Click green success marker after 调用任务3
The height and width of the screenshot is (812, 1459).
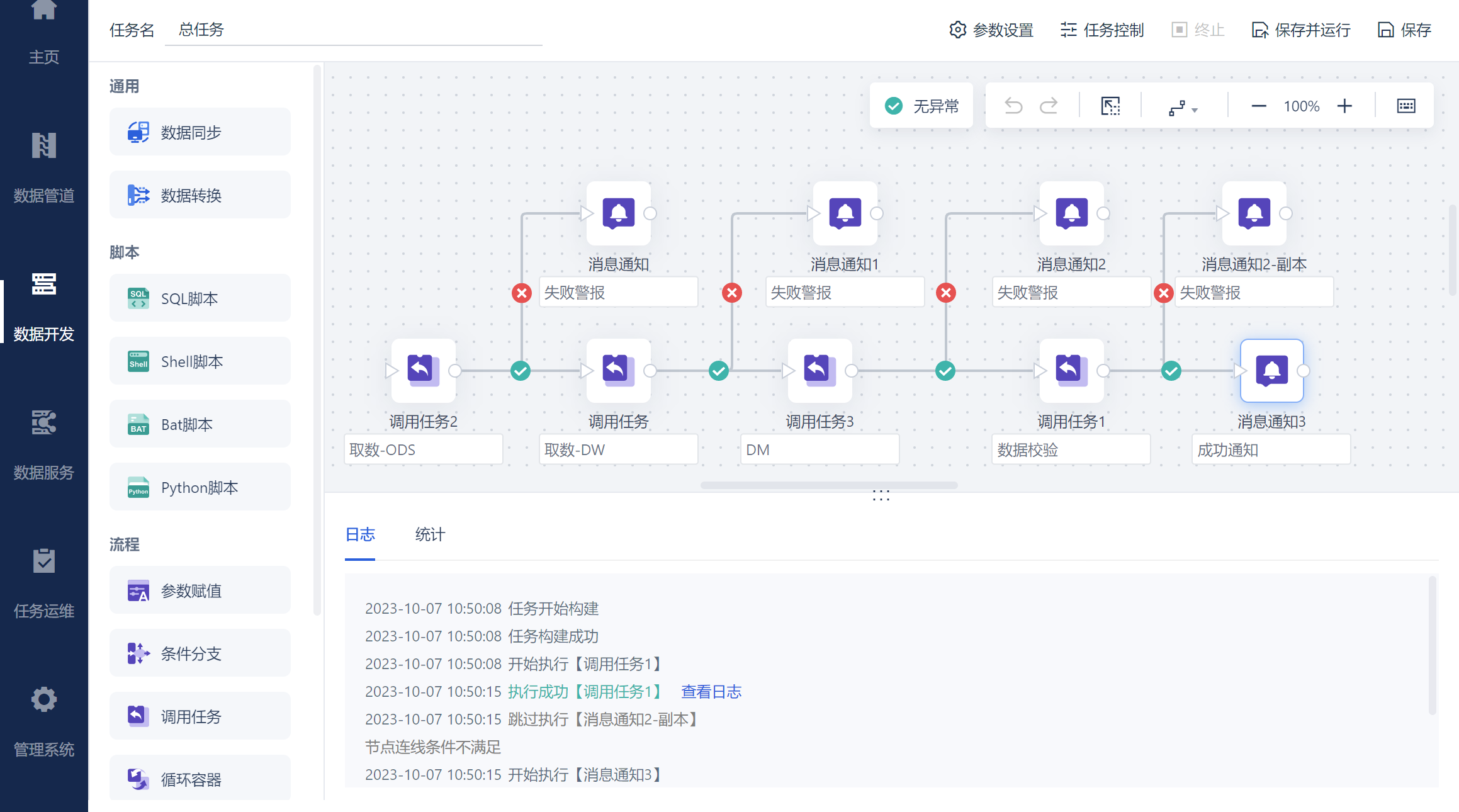click(x=945, y=371)
